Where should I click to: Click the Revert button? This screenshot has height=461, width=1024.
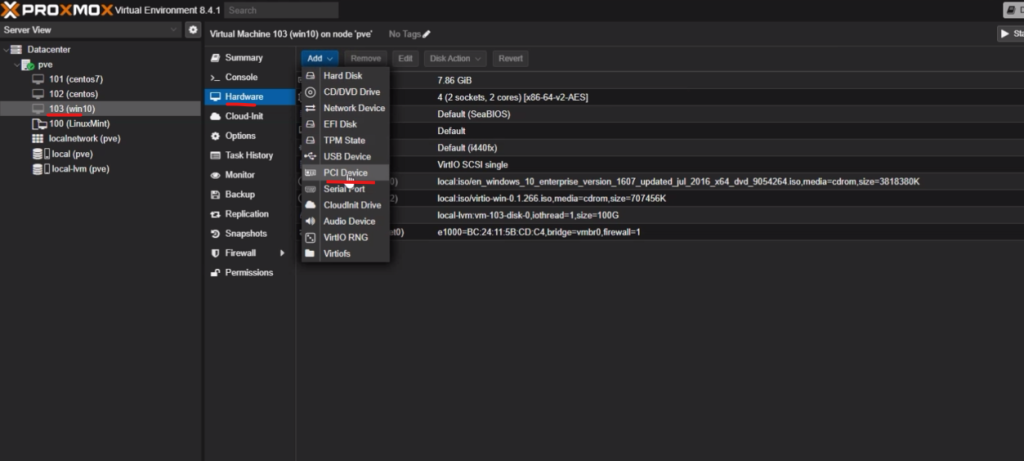tap(511, 58)
